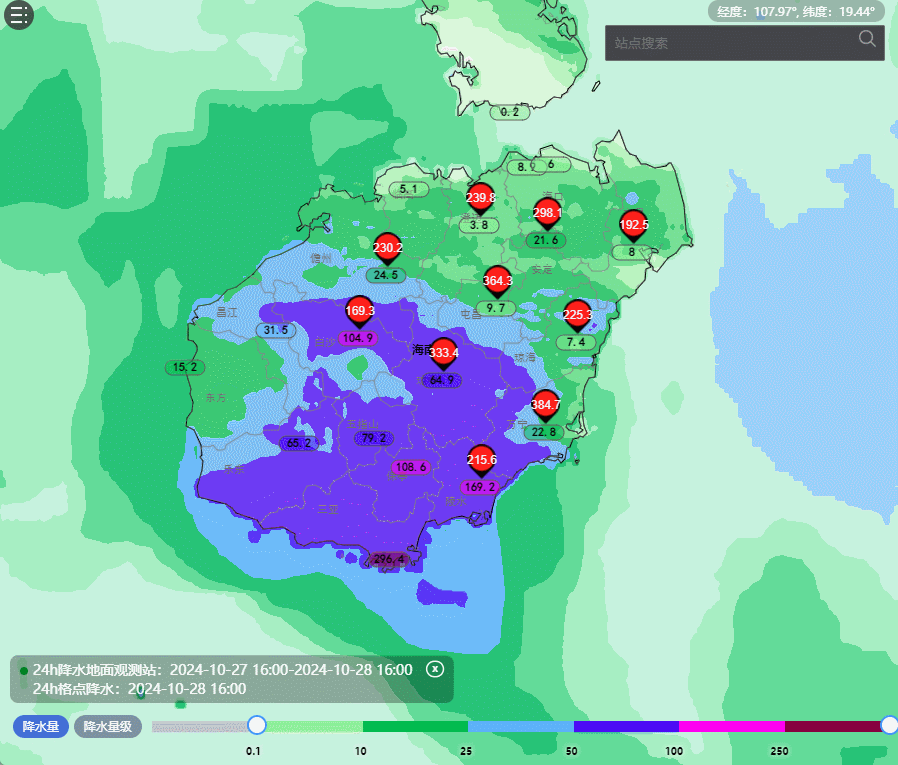Click the 108.6 grid value label
The height and width of the screenshot is (765, 898).
tap(411, 467)
